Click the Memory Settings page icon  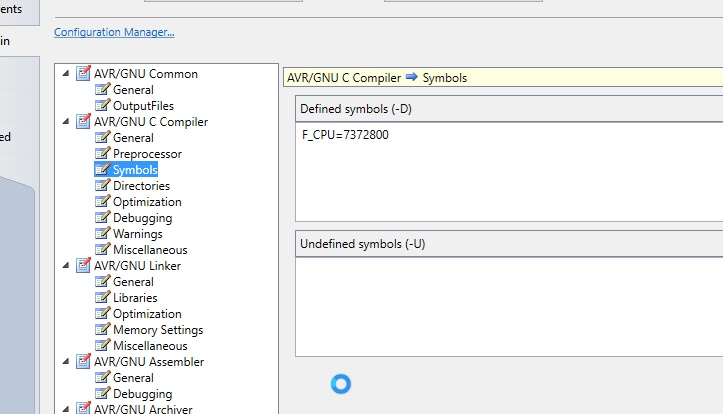pyautogui.click(x=102, y=330)
